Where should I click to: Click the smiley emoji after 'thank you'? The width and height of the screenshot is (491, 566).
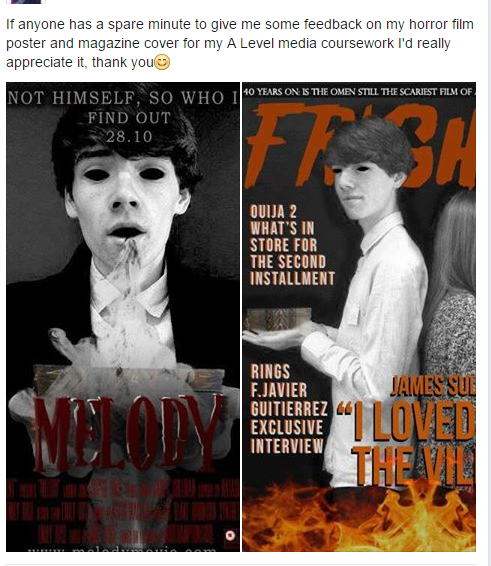(x=162, y=62)
